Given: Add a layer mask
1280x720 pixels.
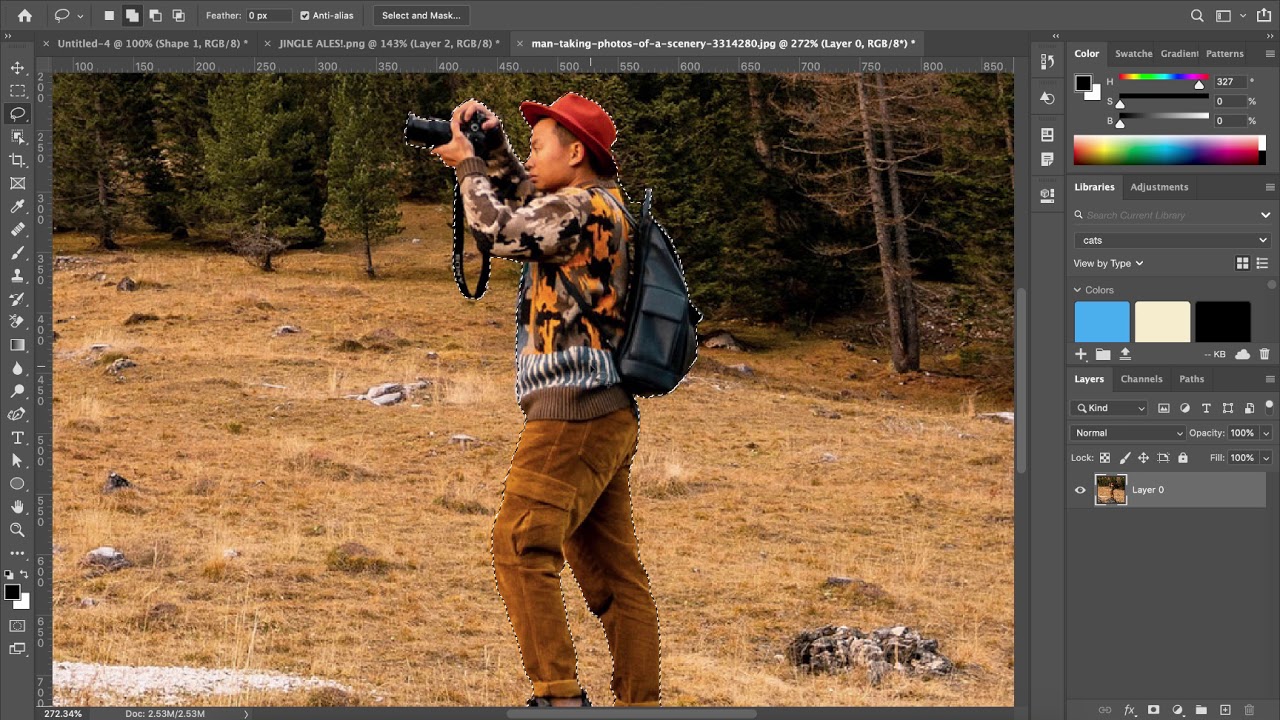Looking at the screenshot, I should 1153,710.
